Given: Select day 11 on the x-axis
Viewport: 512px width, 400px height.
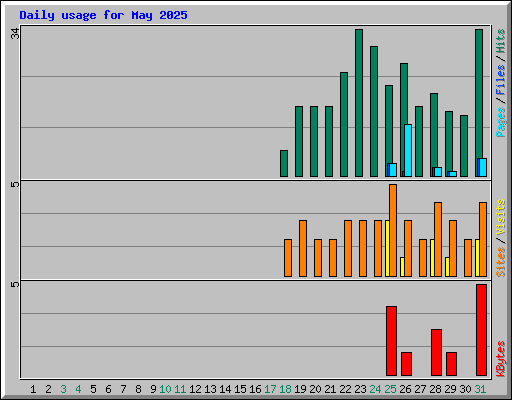Looking at the screenshot, I should click(x=180, y=389).
